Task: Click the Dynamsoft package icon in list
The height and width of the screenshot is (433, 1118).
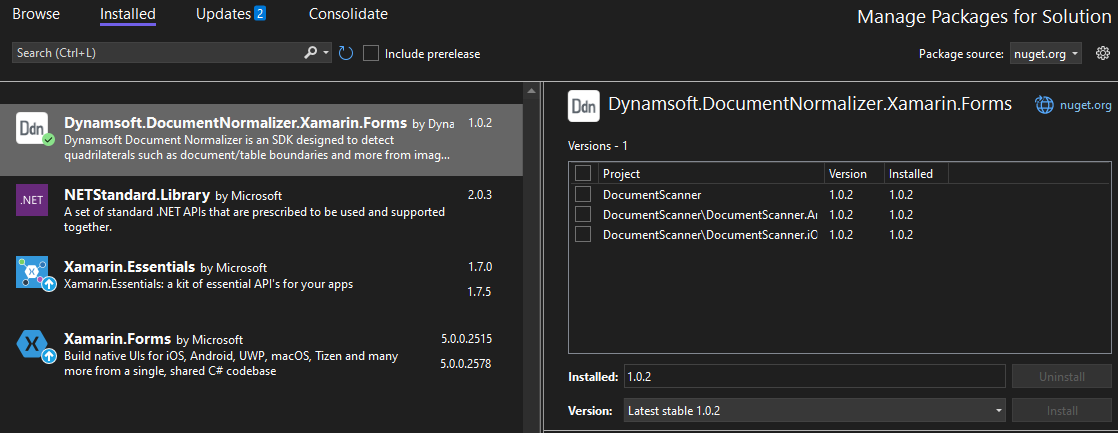Action: [x=32, y=129]
